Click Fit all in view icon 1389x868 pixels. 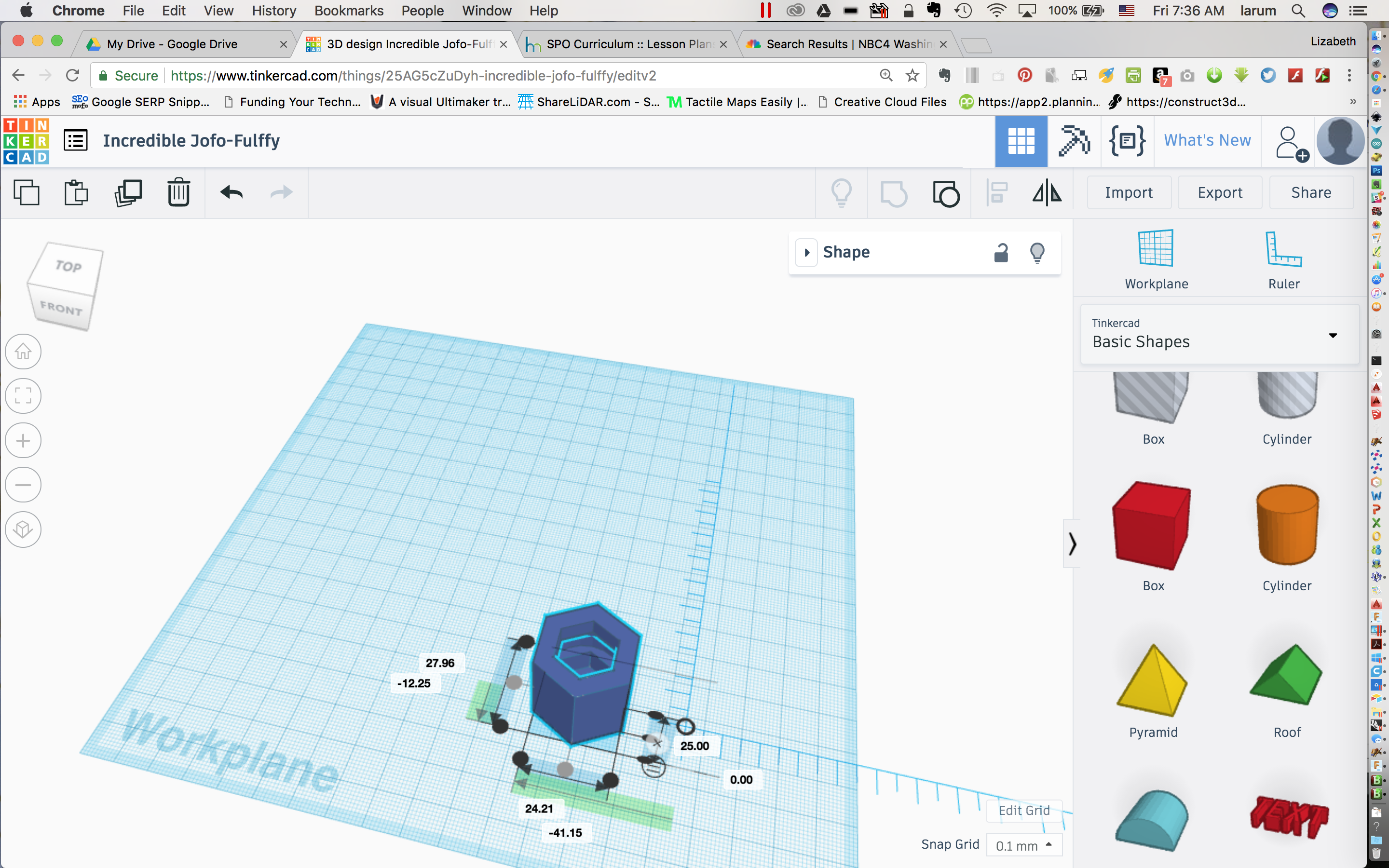point(23,395)
